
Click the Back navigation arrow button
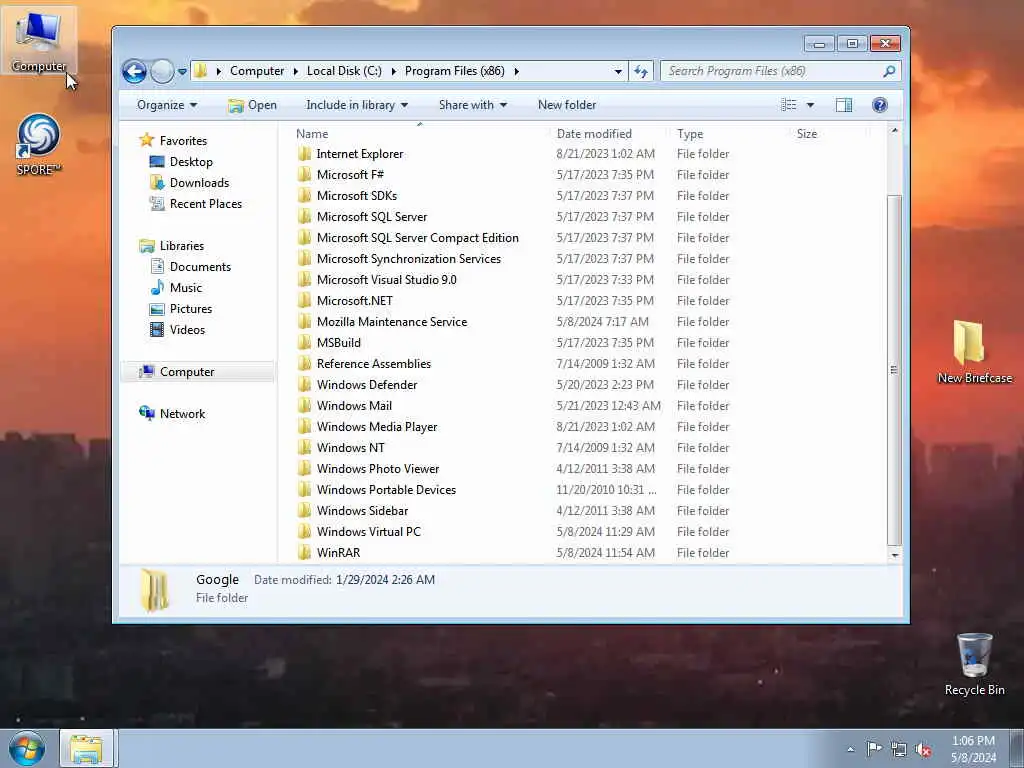click(135, 71)
